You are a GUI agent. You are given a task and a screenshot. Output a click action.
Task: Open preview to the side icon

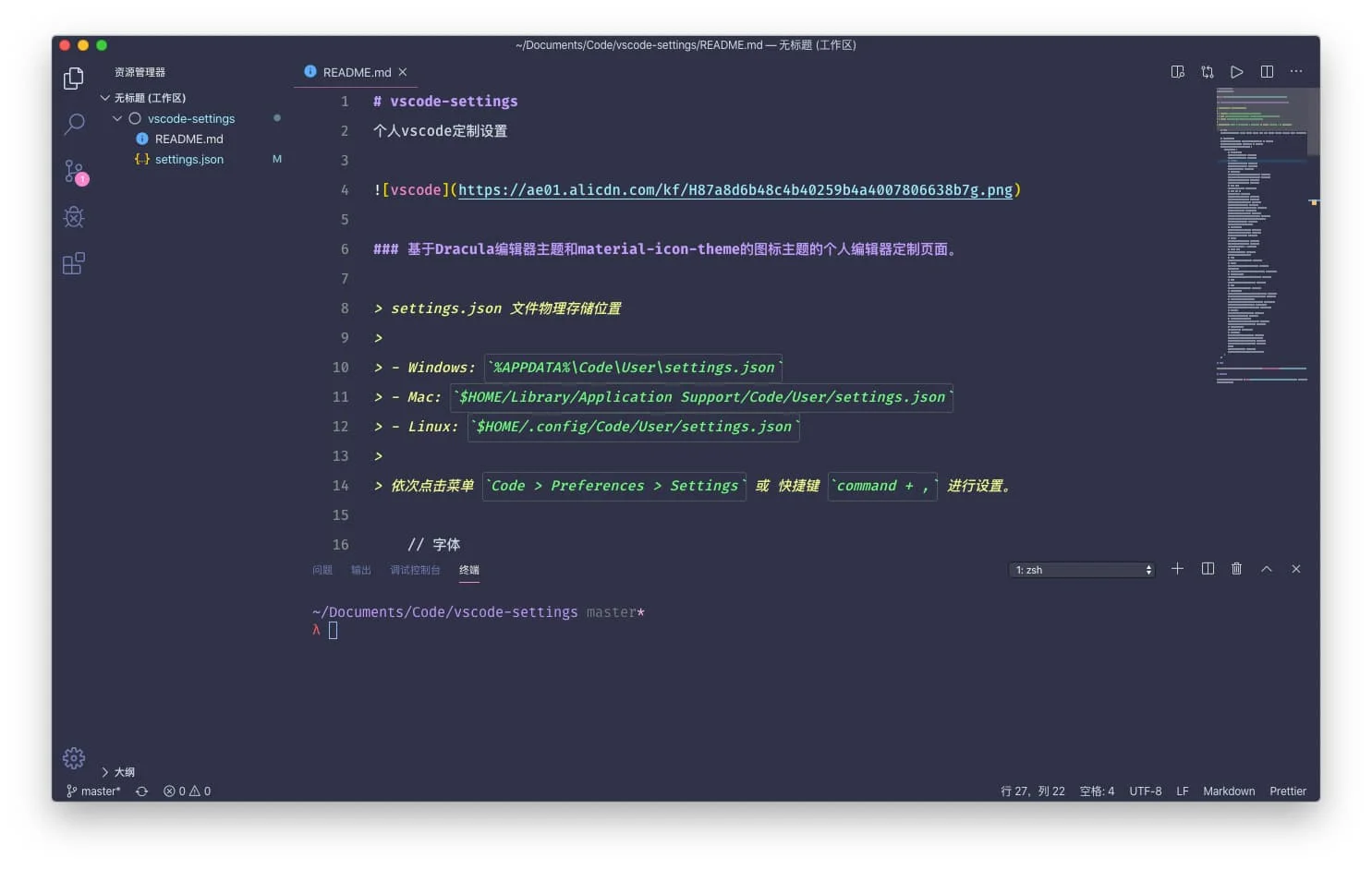[x=1177, y=72]
